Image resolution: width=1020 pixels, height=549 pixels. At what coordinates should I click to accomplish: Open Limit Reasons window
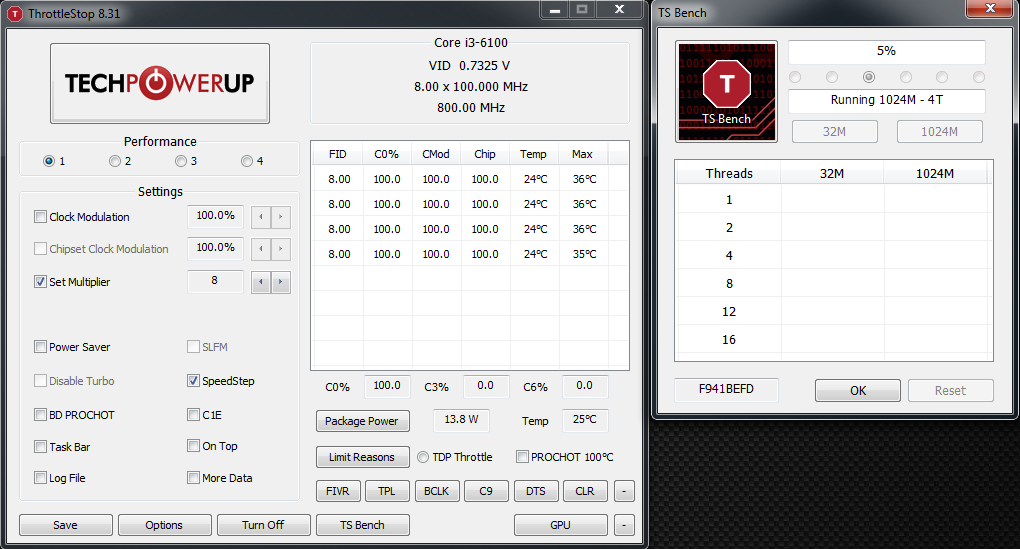pos(362,457)
